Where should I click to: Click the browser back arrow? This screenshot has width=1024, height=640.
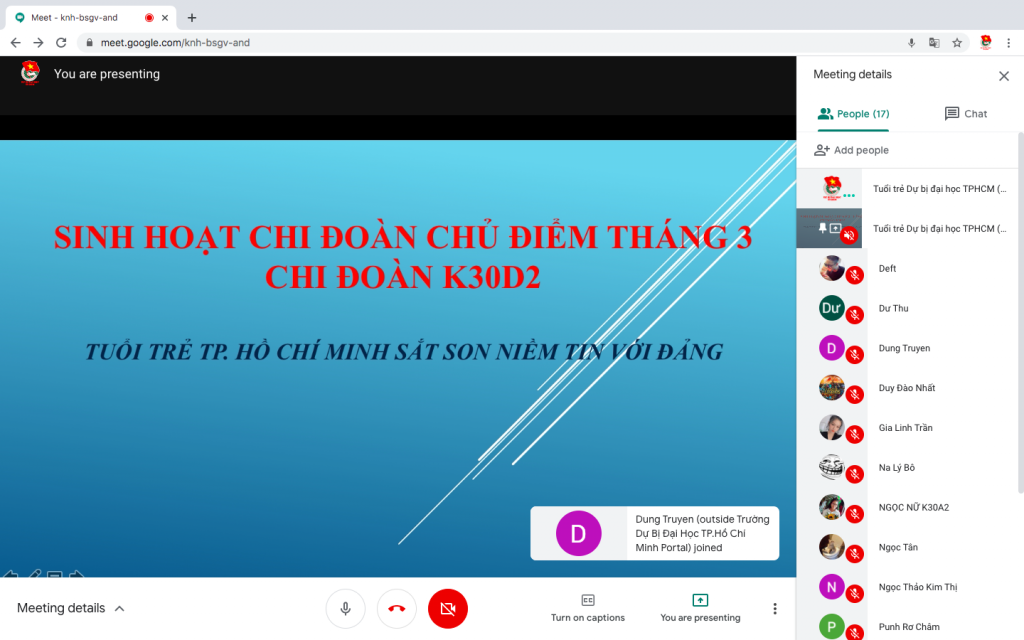click(x=16, y=42)
